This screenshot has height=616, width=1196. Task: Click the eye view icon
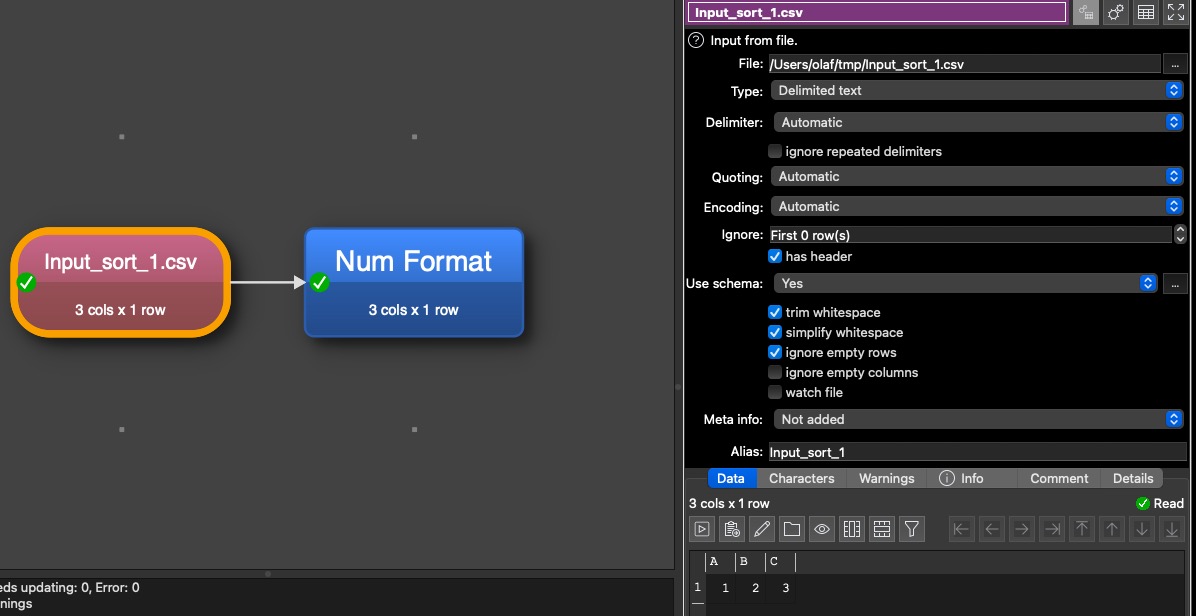[821, 528]
